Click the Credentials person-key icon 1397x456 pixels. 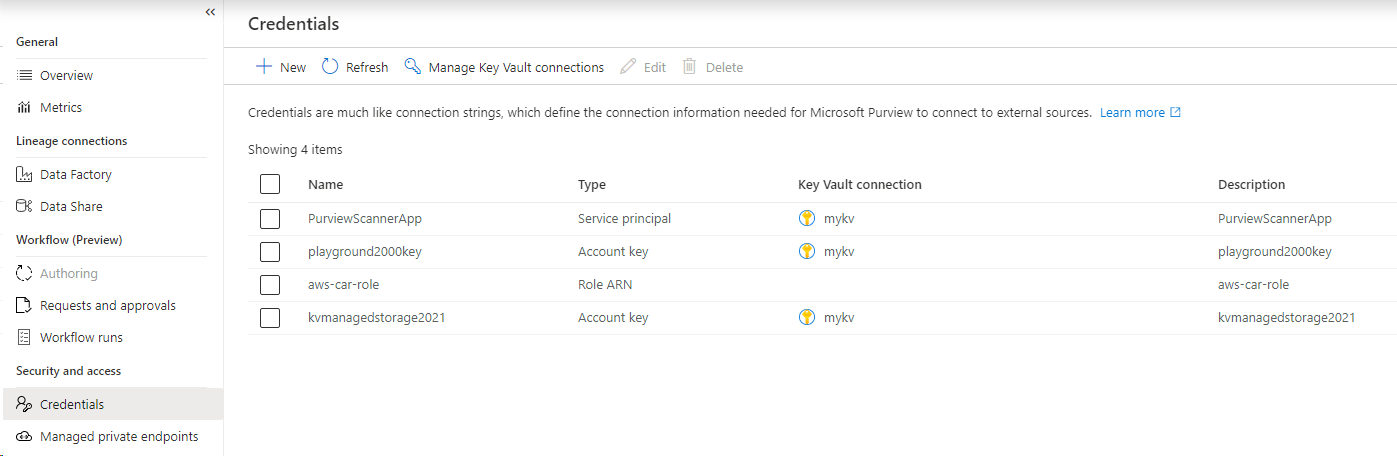click(25, 404)
